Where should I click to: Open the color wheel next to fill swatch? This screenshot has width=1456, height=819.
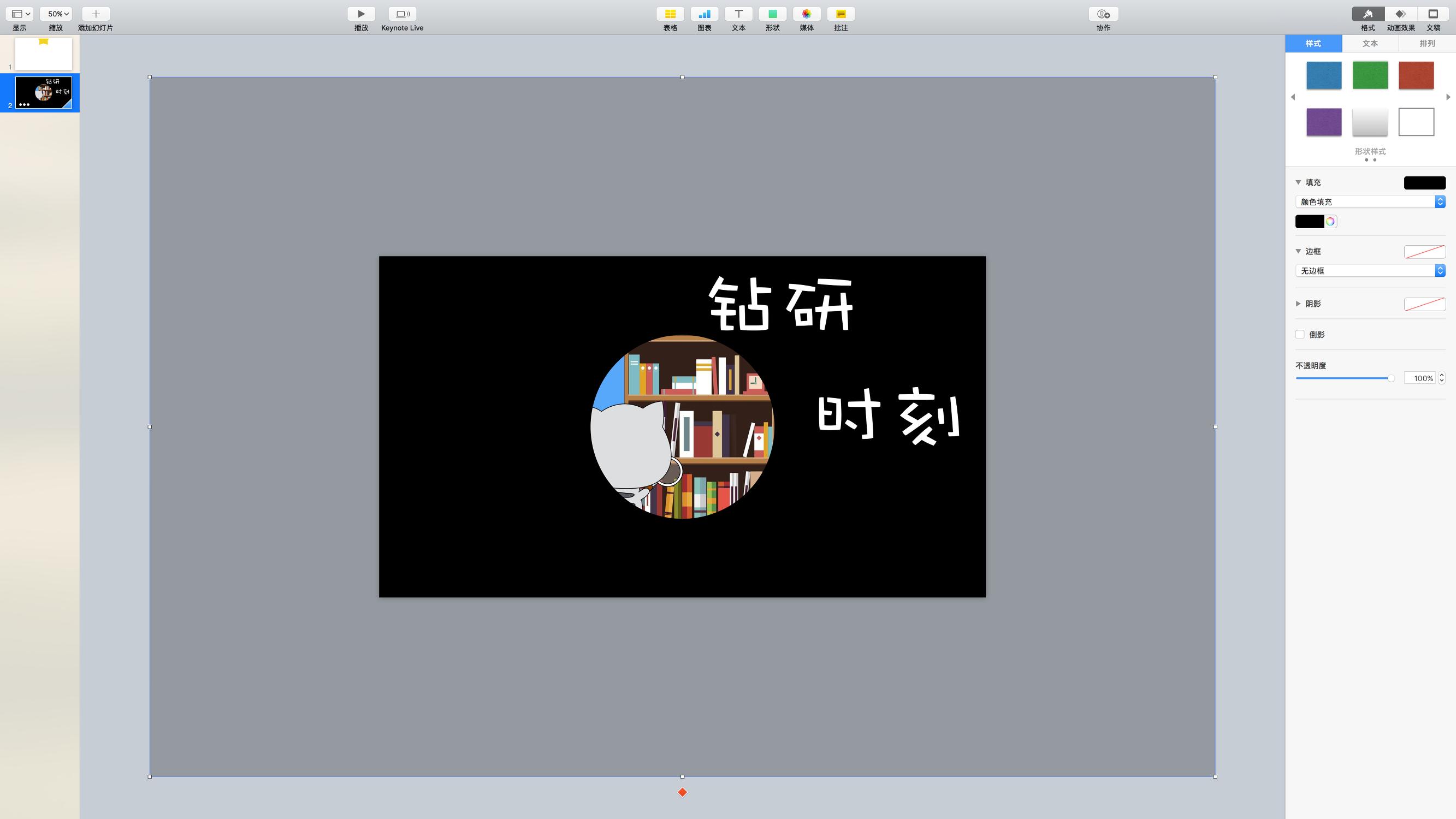pos(1330,222)
